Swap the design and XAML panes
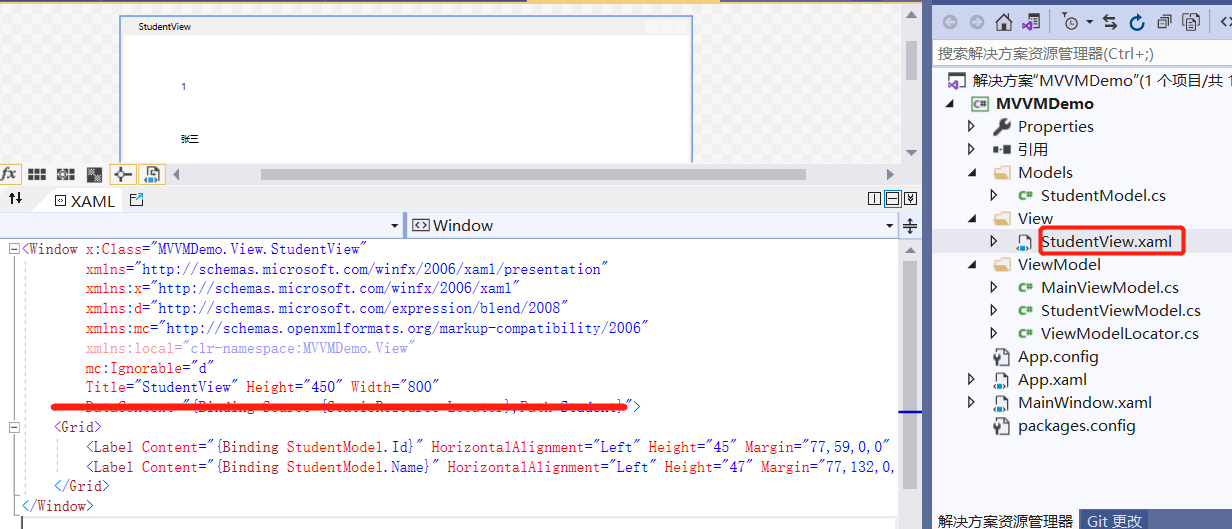 point(15,199)
